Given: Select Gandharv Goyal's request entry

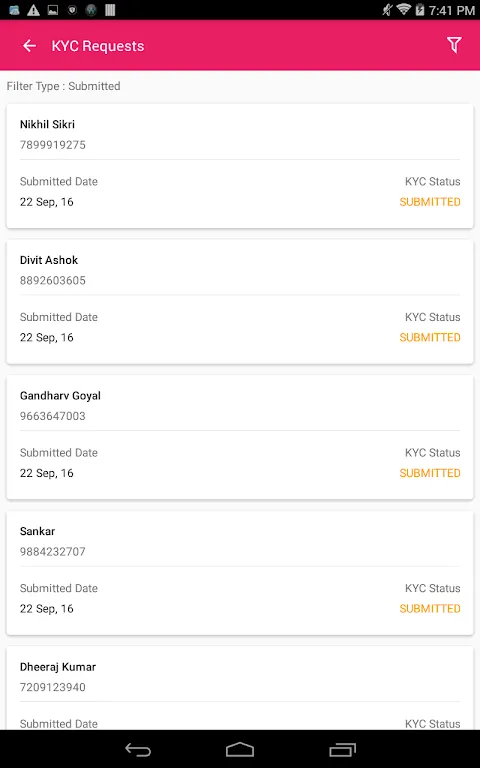Looking at the screenshot, I should pos(240,437).
